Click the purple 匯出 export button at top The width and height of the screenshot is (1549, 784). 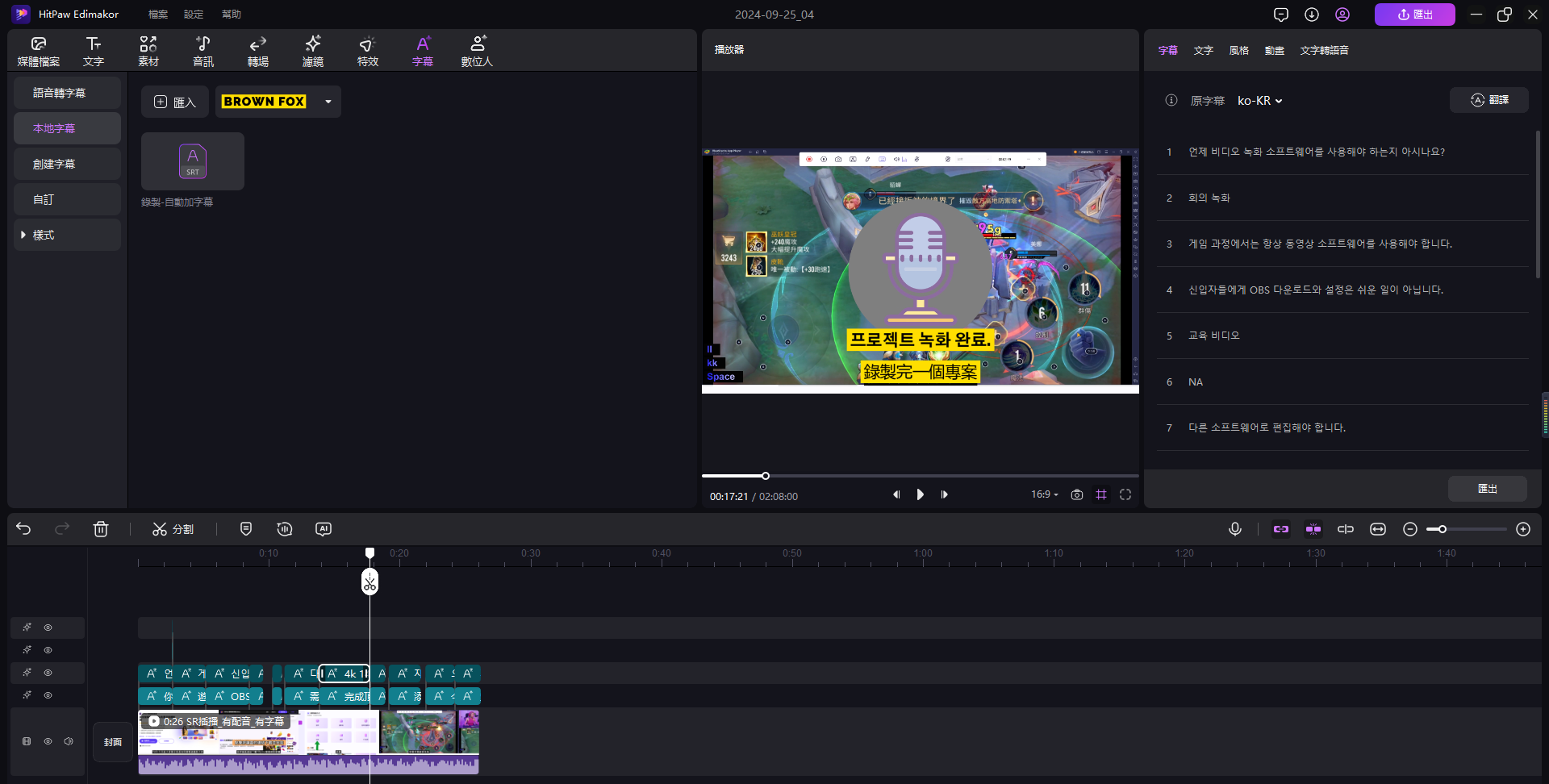click(1415, 15)
